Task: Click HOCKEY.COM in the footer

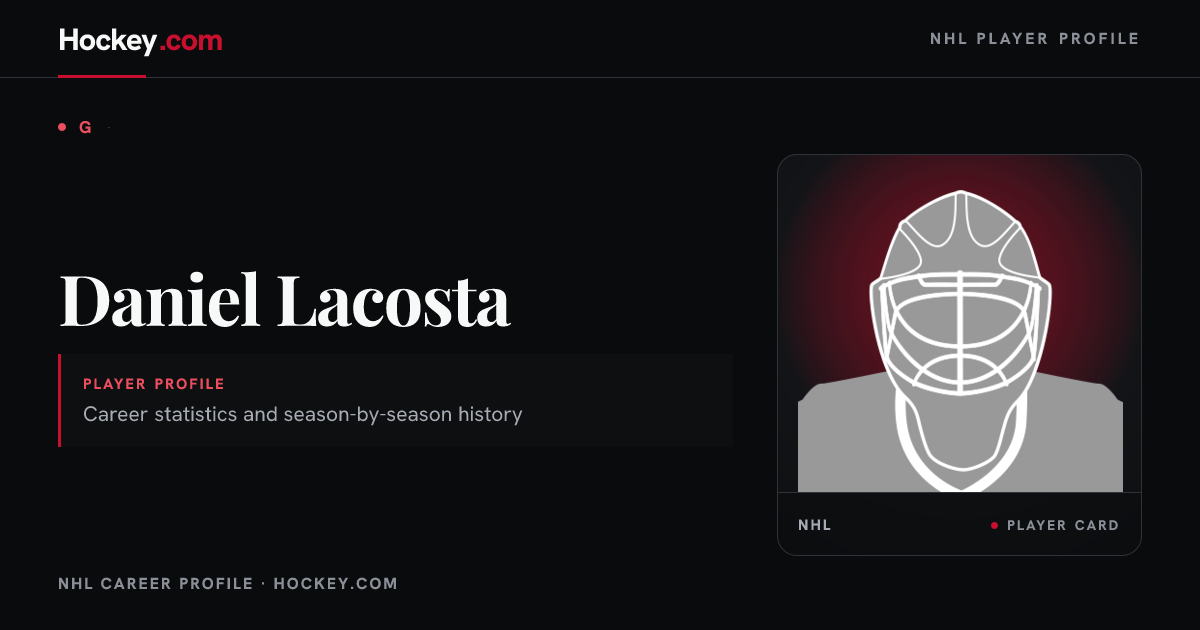Action: [x=335, y=583]
